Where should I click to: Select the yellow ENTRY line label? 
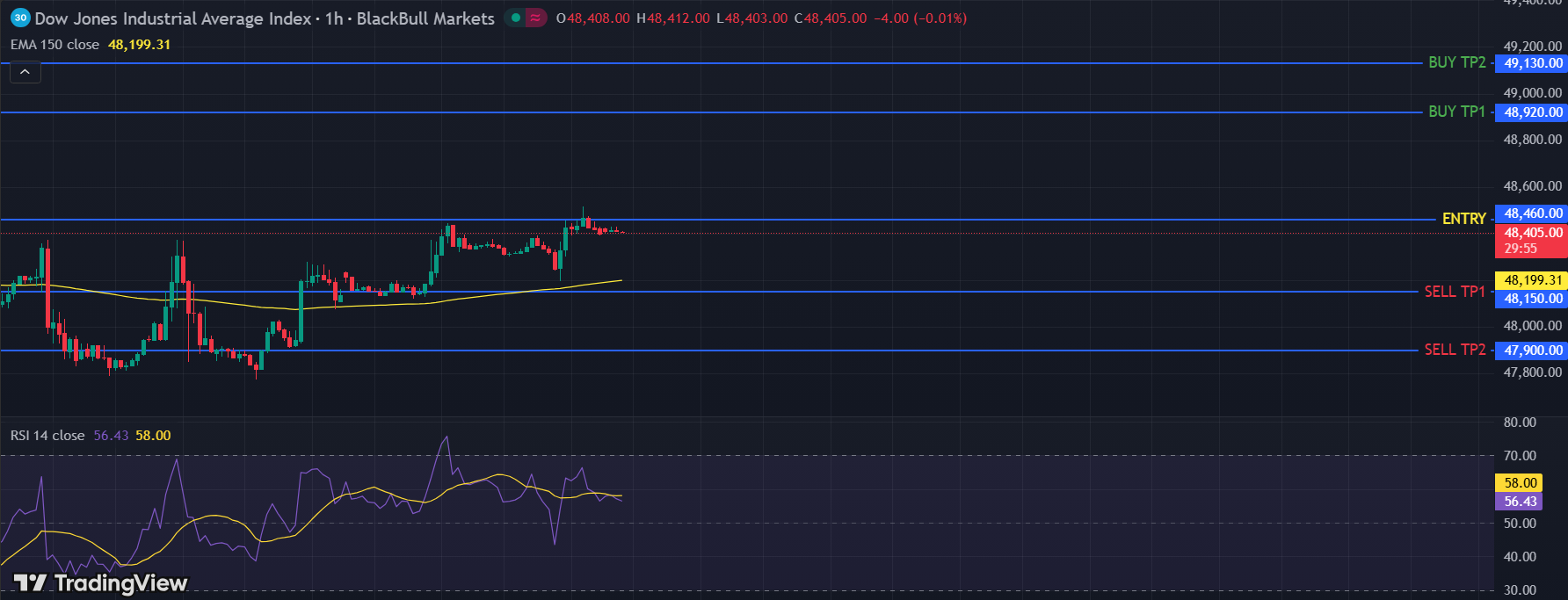(1463, 219)
